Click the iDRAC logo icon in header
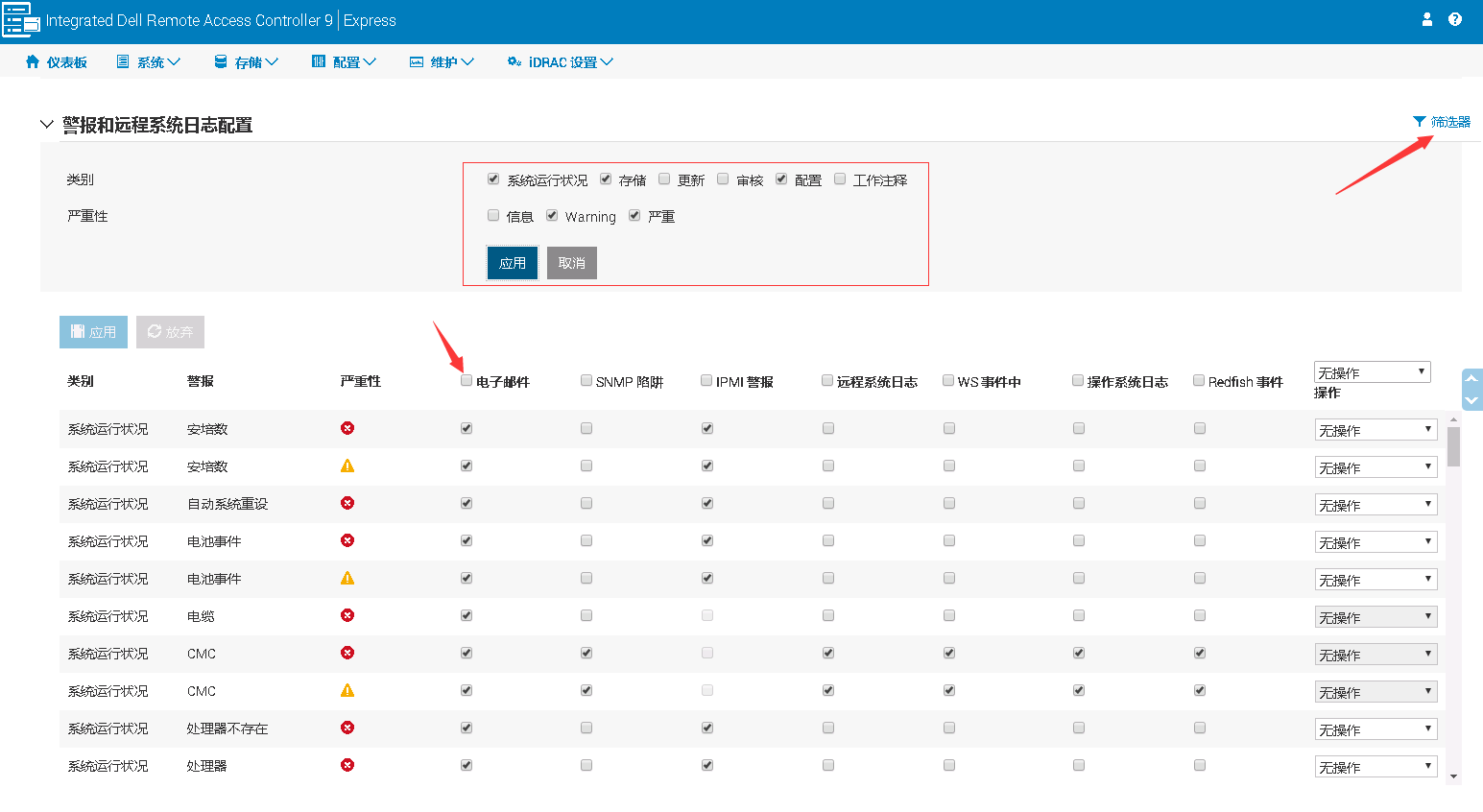The height and width of the screenshot is (812, 1483). [x=20, y=19]
